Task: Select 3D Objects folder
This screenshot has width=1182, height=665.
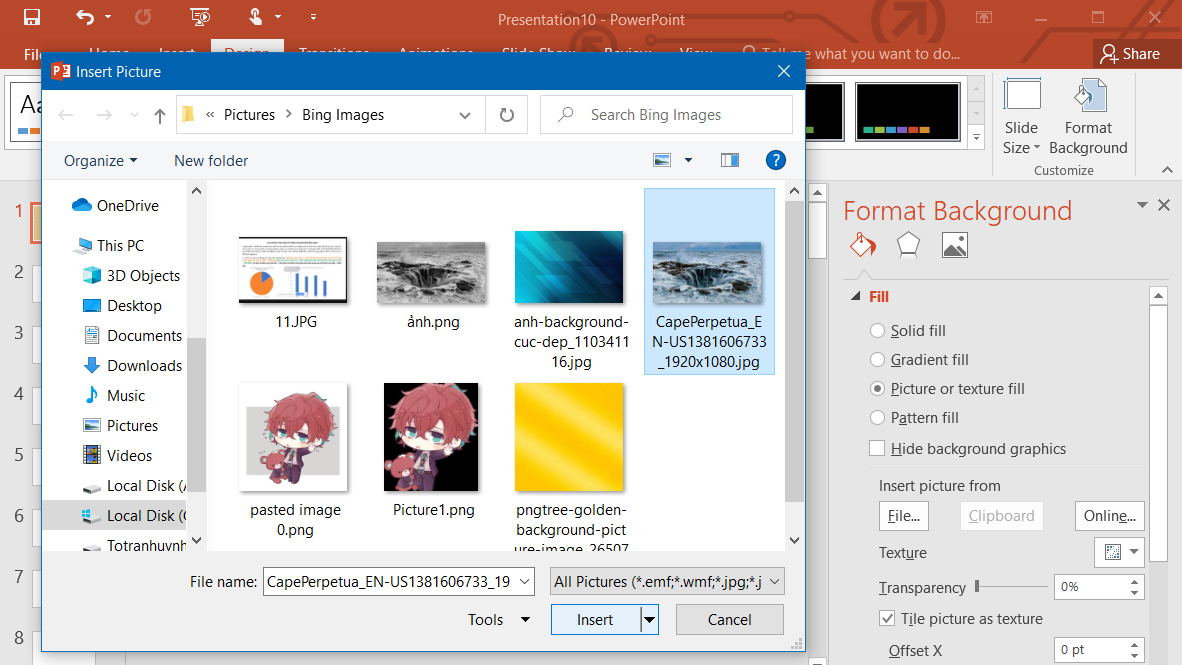Action: coord(132,275)
